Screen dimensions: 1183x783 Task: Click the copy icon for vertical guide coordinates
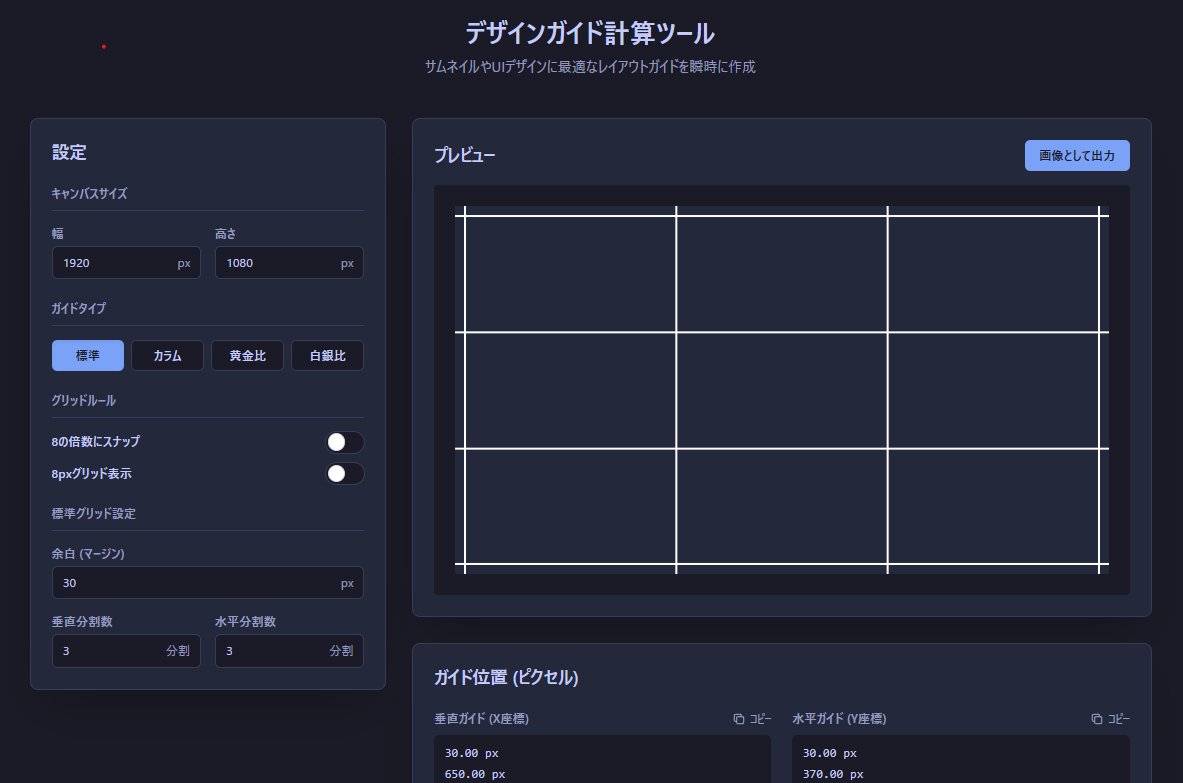click(738, 718)
